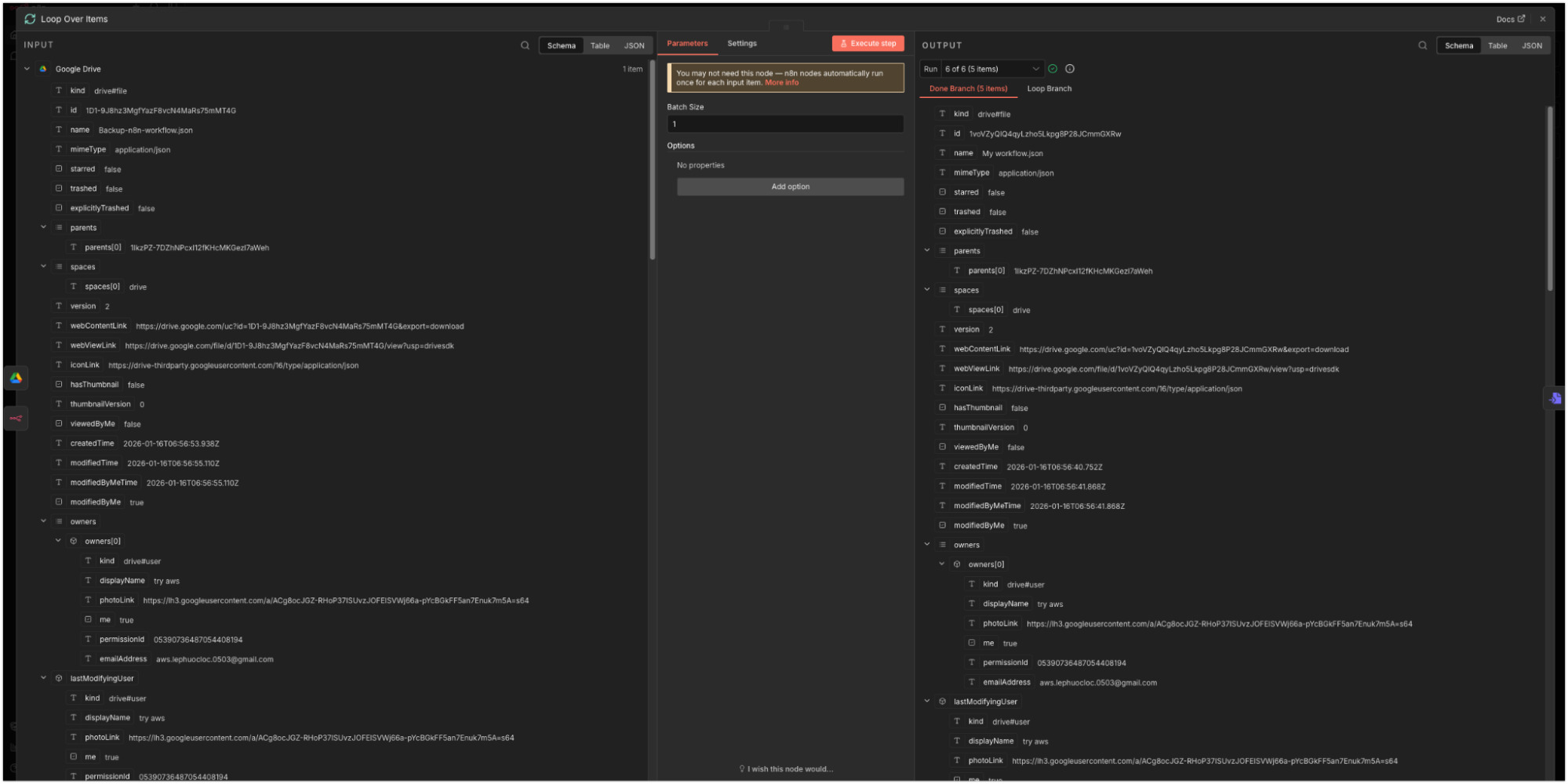Collapse the Google Drive input section
The width and height of the screenshot is (1568, 784).
point(27,69)
